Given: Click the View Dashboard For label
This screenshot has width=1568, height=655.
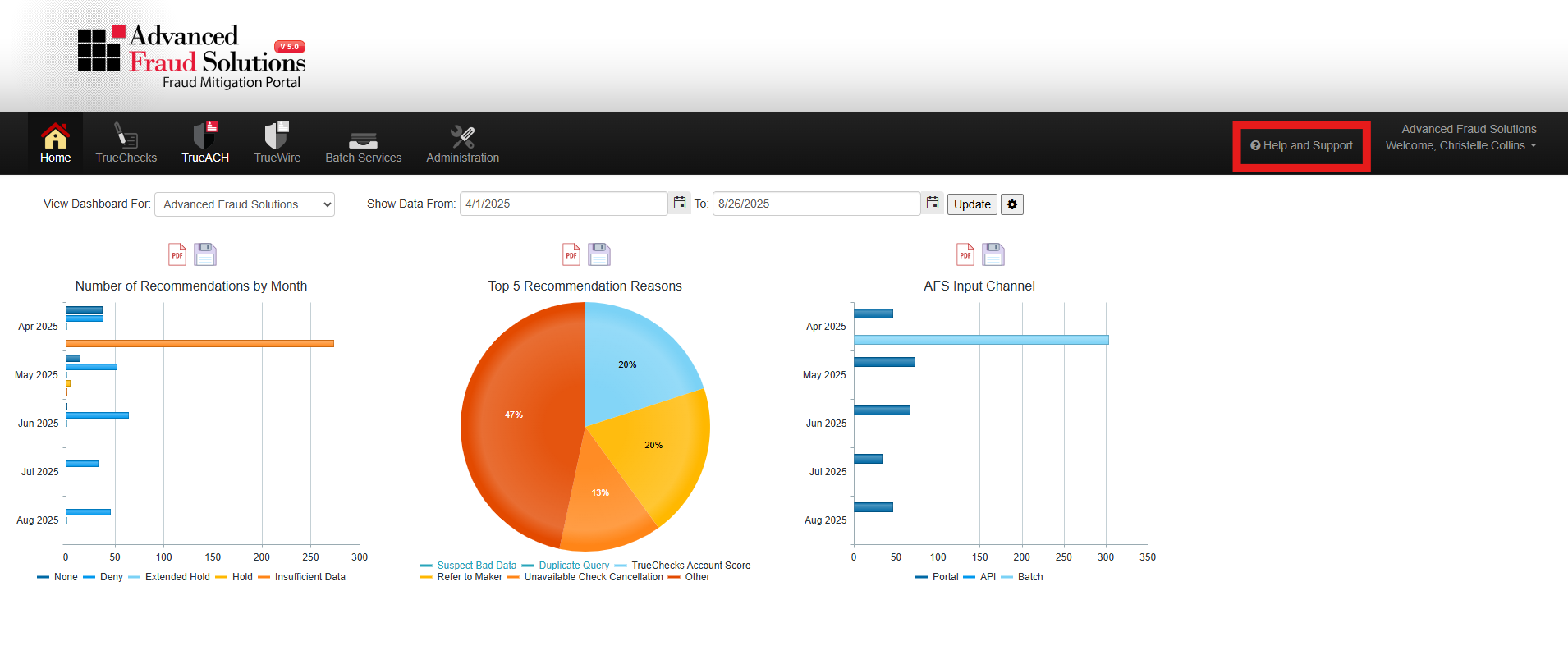Looking at the screenshot, I should (x=97, y=204).
